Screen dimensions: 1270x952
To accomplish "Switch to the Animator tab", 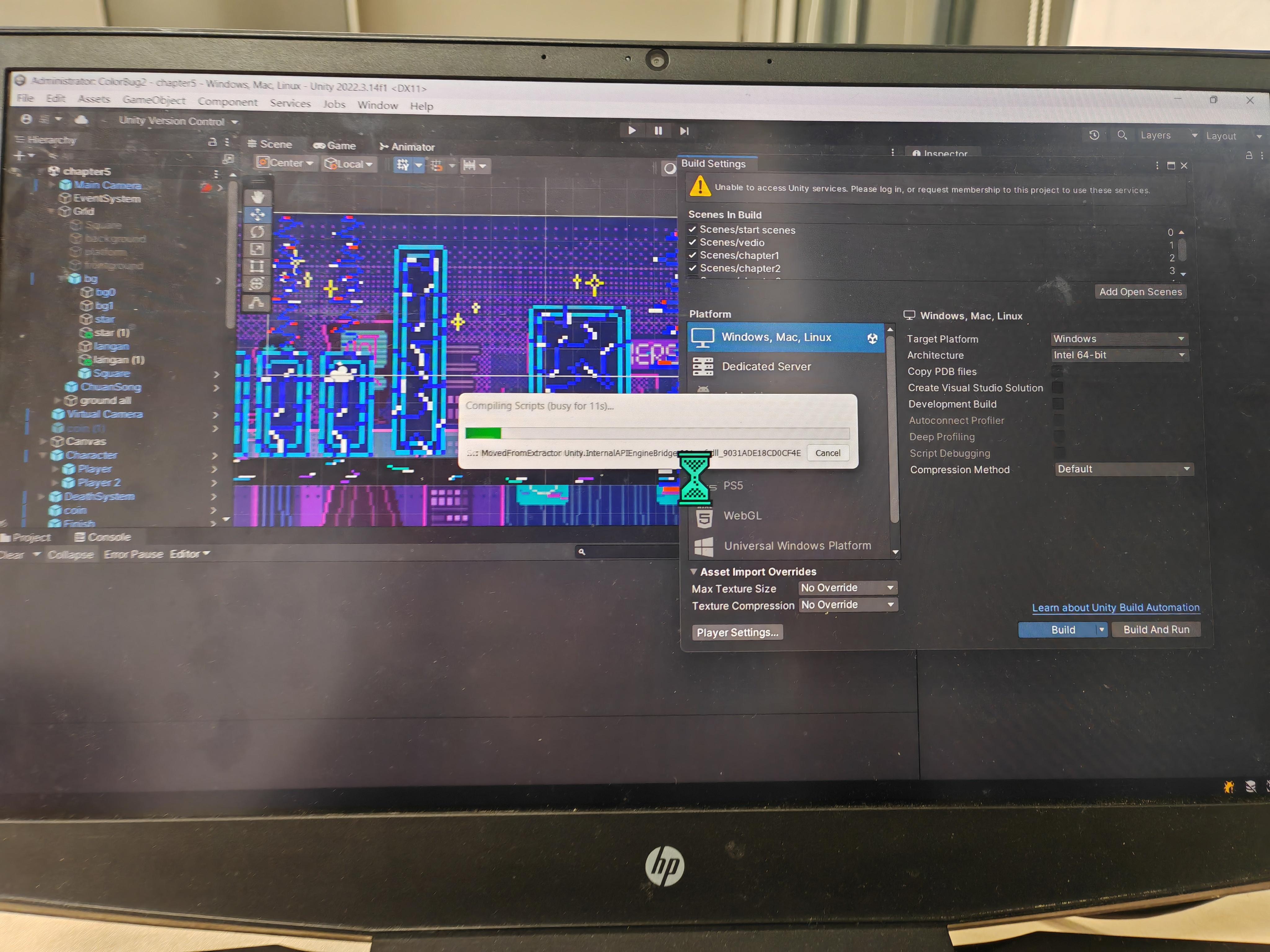I will (x=408, y=147).
